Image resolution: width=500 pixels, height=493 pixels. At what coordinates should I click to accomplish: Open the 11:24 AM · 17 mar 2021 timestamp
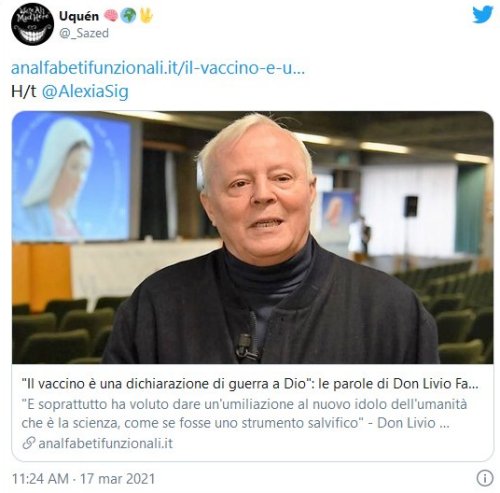point(83,479)
